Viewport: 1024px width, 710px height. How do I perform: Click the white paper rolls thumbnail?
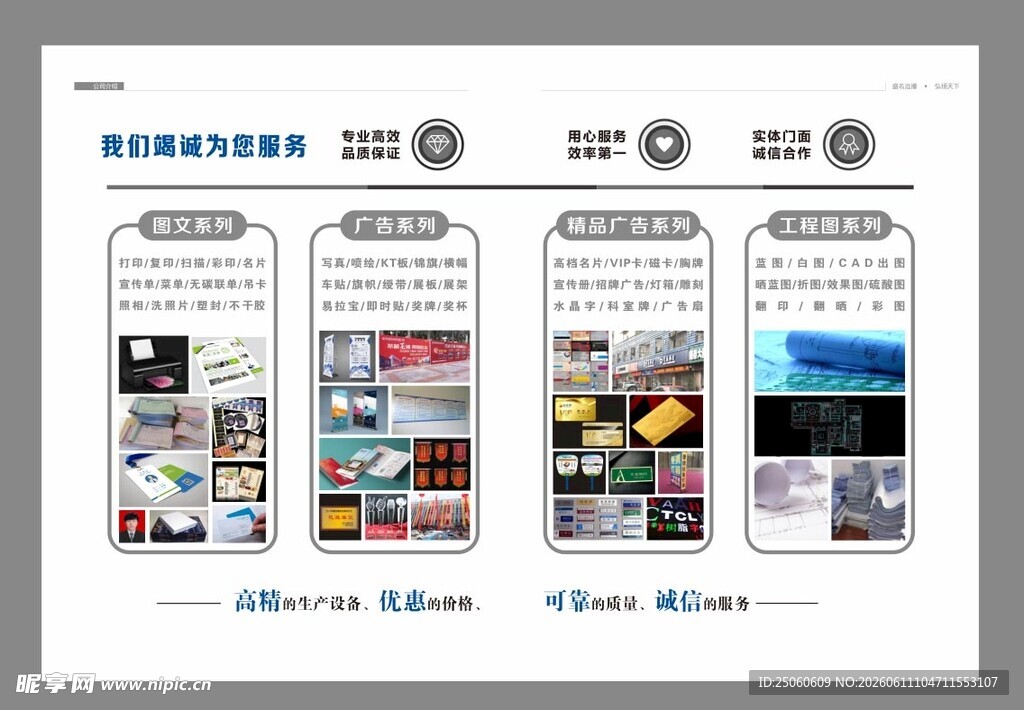point(791,500)
